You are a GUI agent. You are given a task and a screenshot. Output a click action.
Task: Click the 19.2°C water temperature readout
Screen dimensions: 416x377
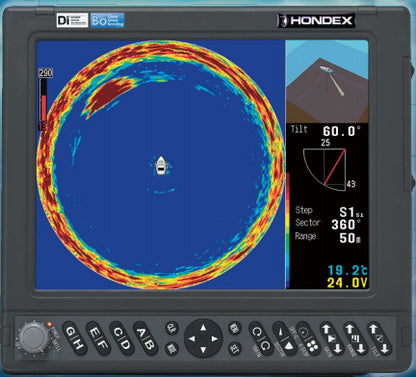(347, 271)
